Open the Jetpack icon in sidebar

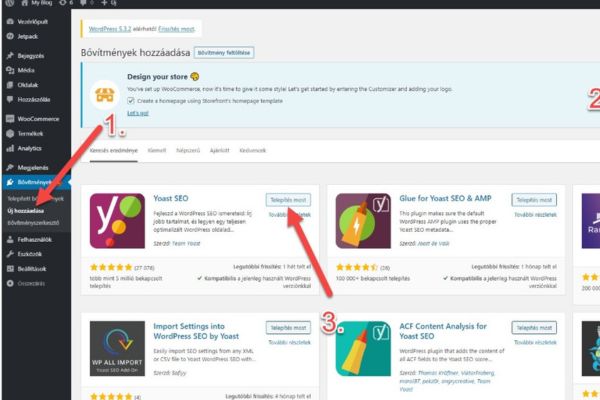pyautogui.click(x=10, y=36)
